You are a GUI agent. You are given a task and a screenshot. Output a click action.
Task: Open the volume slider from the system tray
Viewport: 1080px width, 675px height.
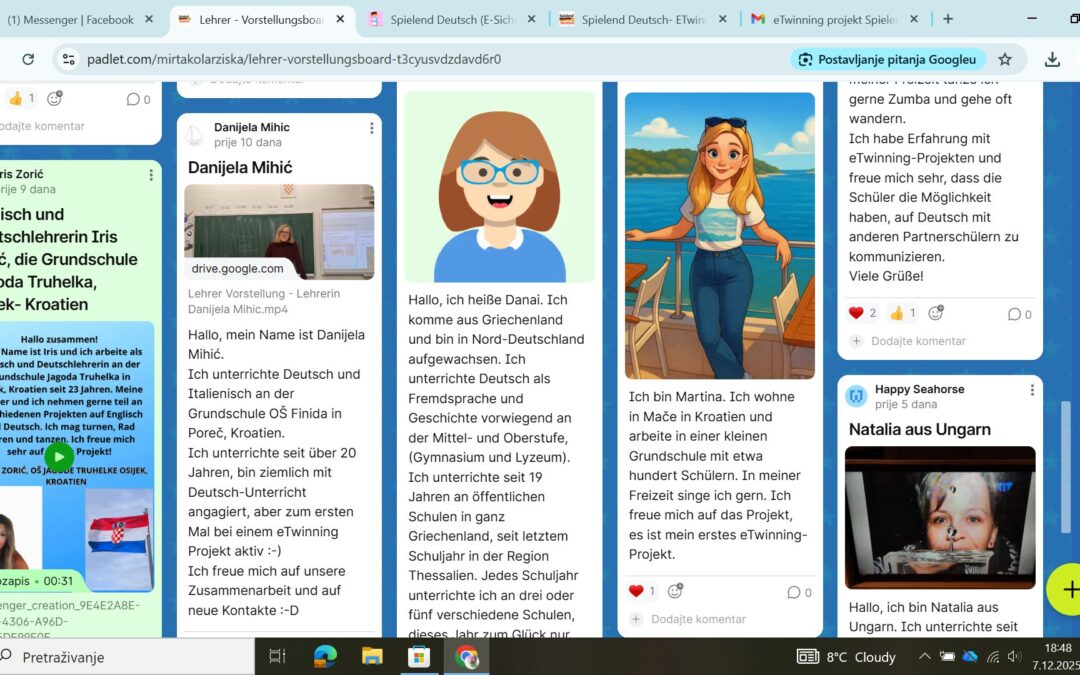click(1013, 657)
